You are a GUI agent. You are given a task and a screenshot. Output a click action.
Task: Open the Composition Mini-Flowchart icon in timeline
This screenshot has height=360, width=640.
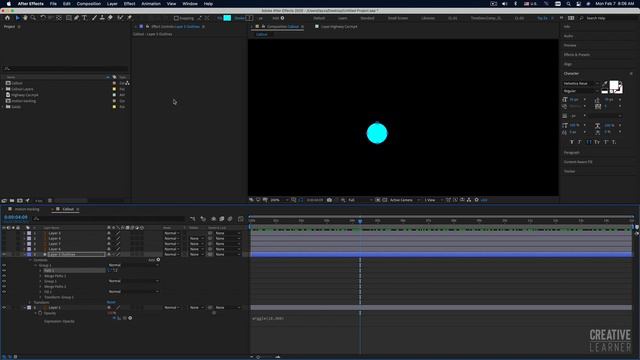tap(193, 219)
